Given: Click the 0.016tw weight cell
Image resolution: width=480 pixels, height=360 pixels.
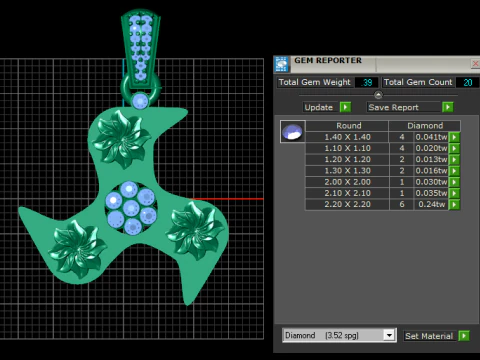Looking at the screenshot, I should tap(431, 171).
